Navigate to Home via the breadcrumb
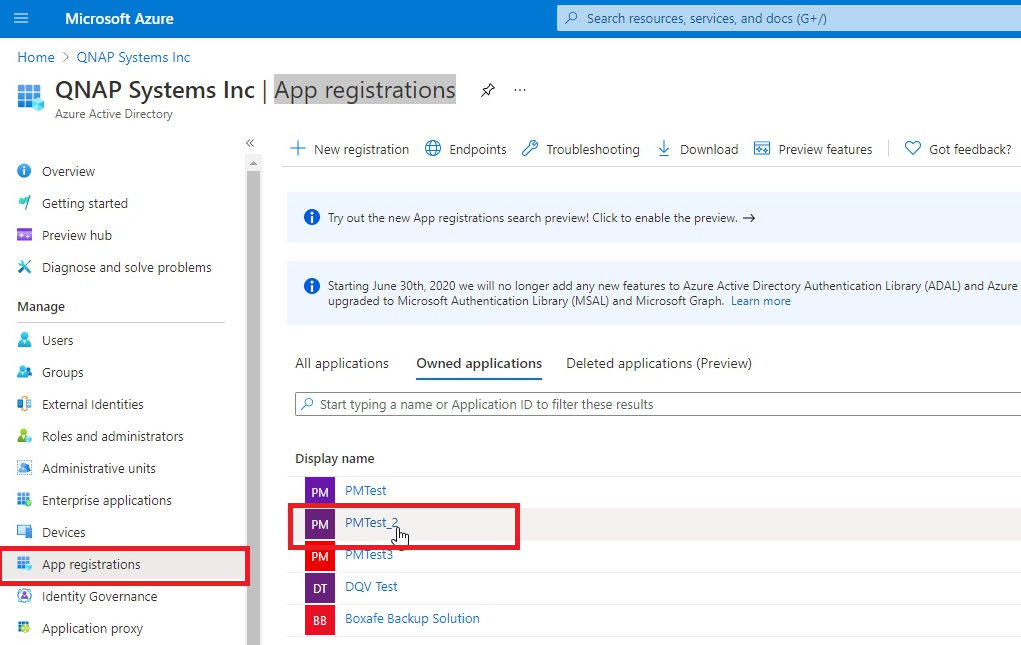 point(35,57)
